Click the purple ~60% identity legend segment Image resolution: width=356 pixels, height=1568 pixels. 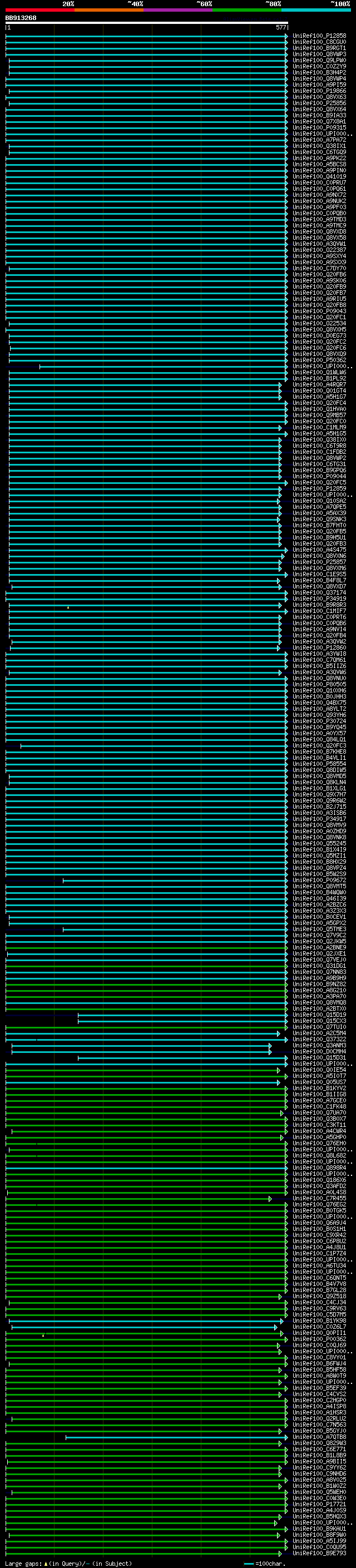179,10
